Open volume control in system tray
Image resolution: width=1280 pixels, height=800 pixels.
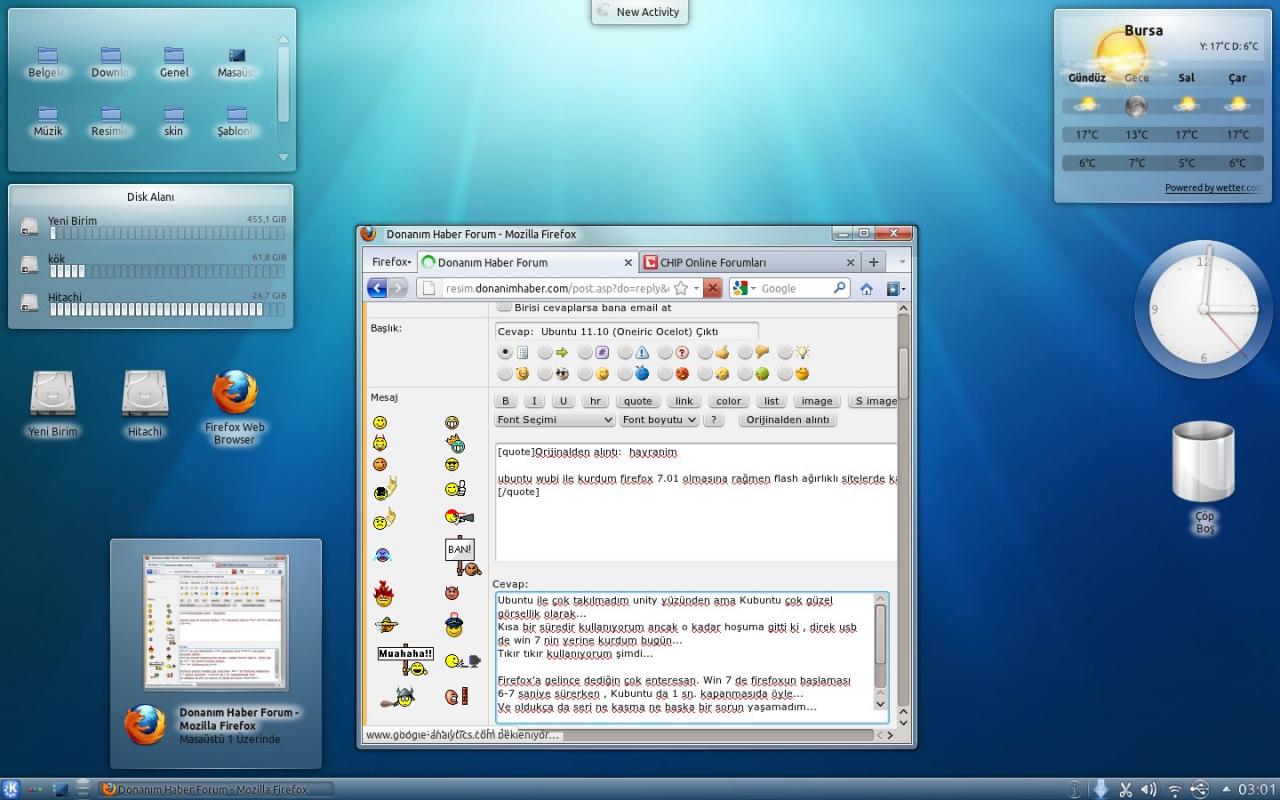pos(1149,789)
